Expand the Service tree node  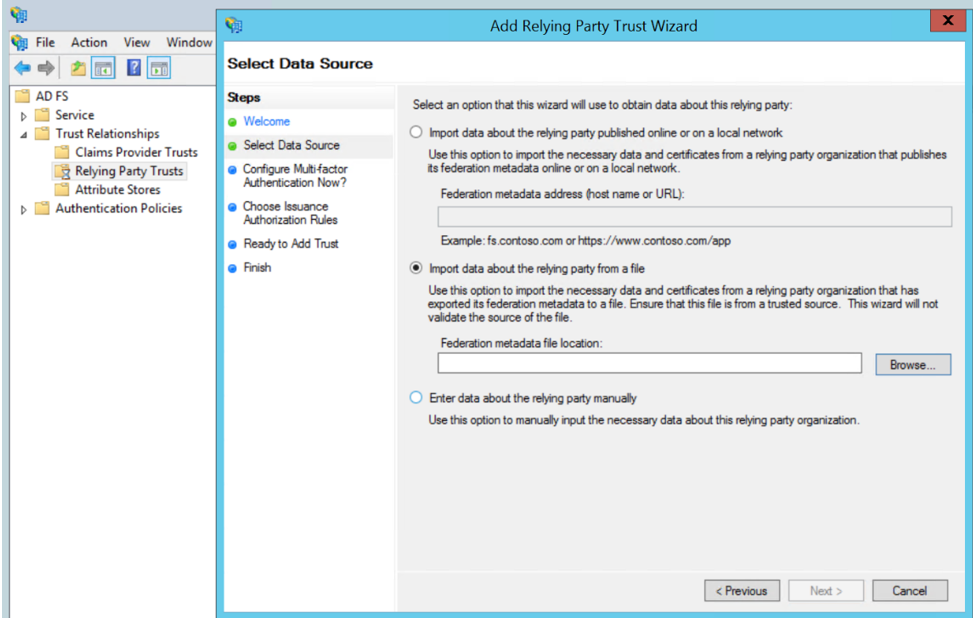coord(23,116)
